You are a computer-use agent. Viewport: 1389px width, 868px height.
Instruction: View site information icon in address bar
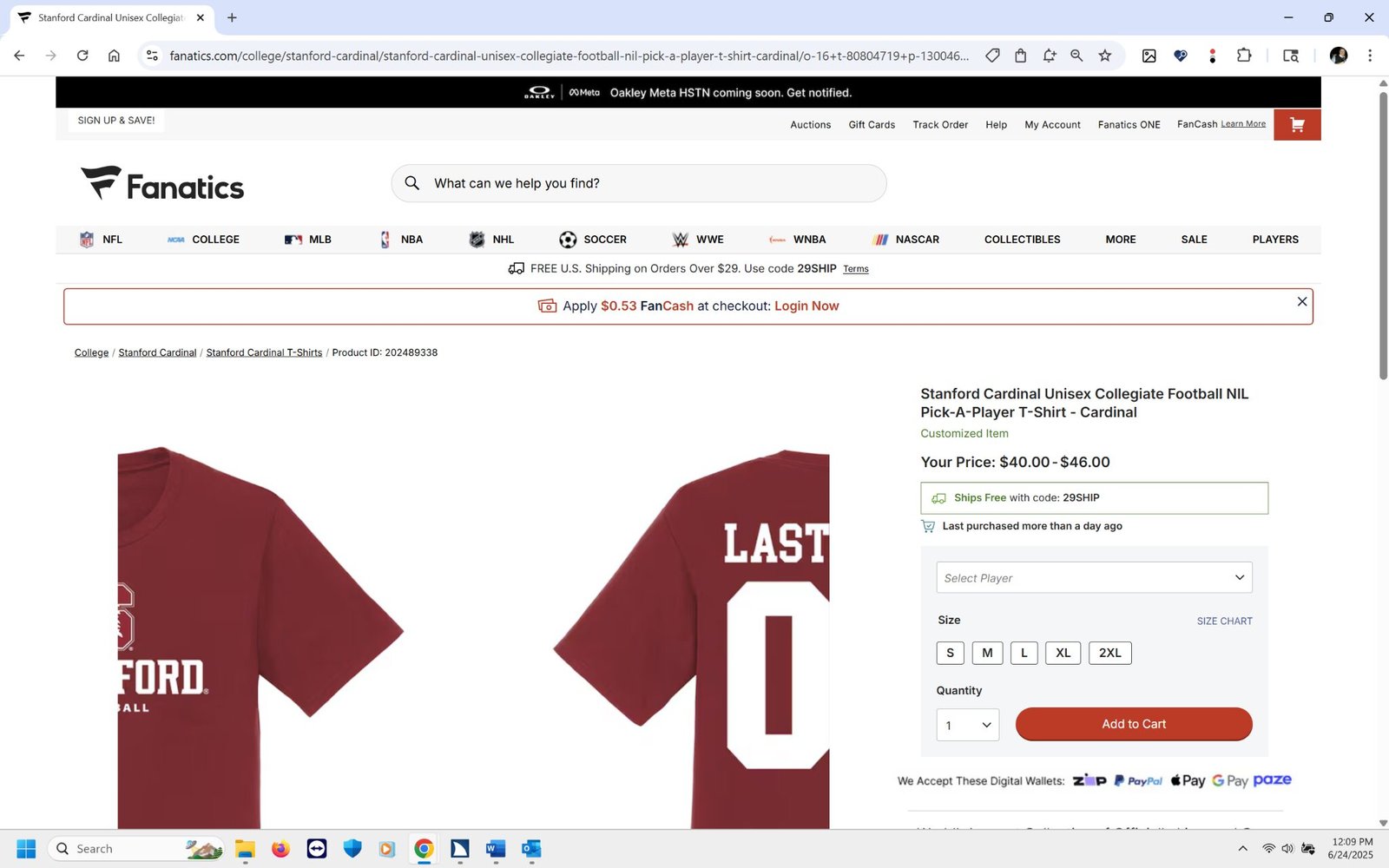coord(152,56)
